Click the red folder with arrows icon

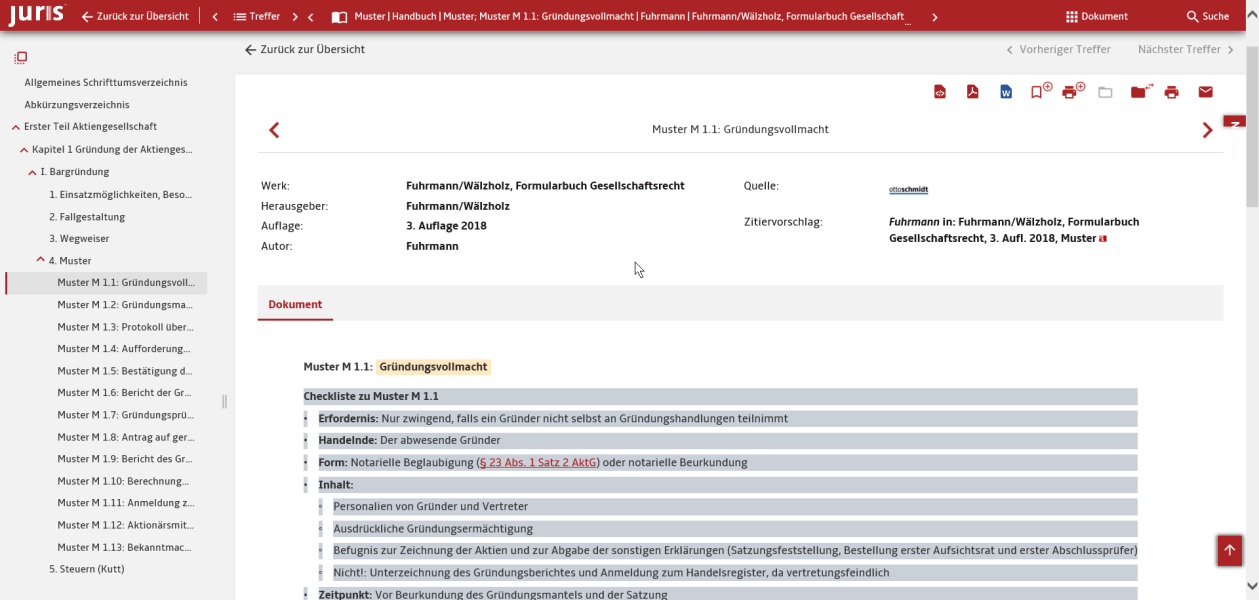(1140, 92)
